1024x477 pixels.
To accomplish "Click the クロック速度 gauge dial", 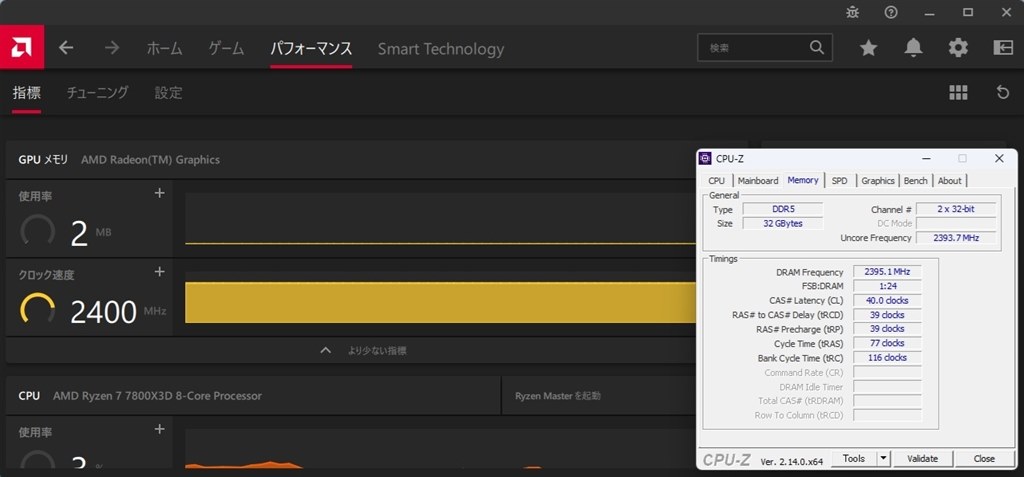I will (37, 308).
